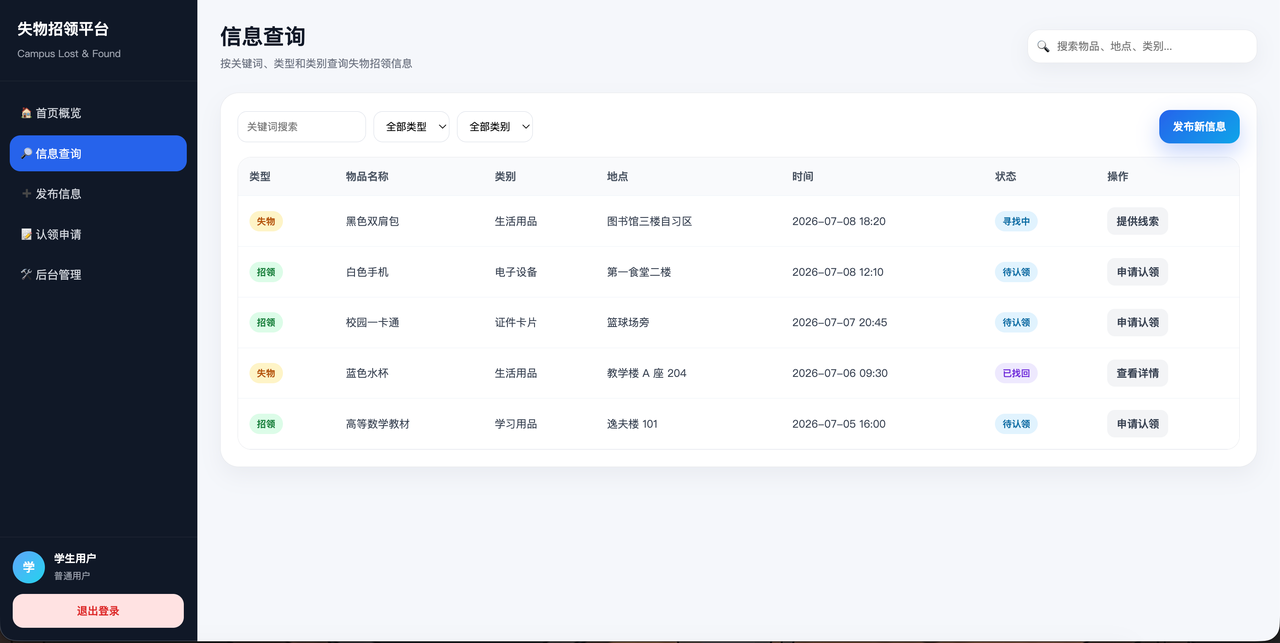Click the 退出登录 button
Viewport: 1280px width, 643px height.
pyautogui.click(x=98, y=611)
